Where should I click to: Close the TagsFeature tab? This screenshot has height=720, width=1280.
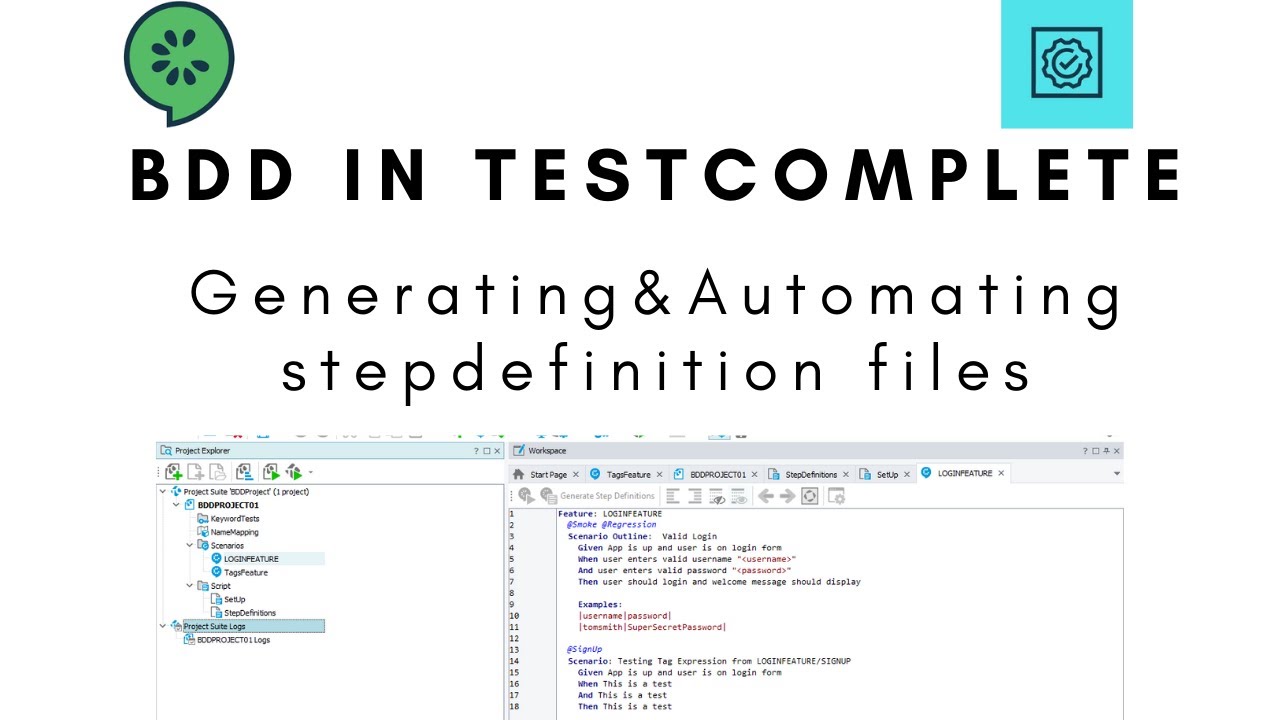[x=659, y=474]
